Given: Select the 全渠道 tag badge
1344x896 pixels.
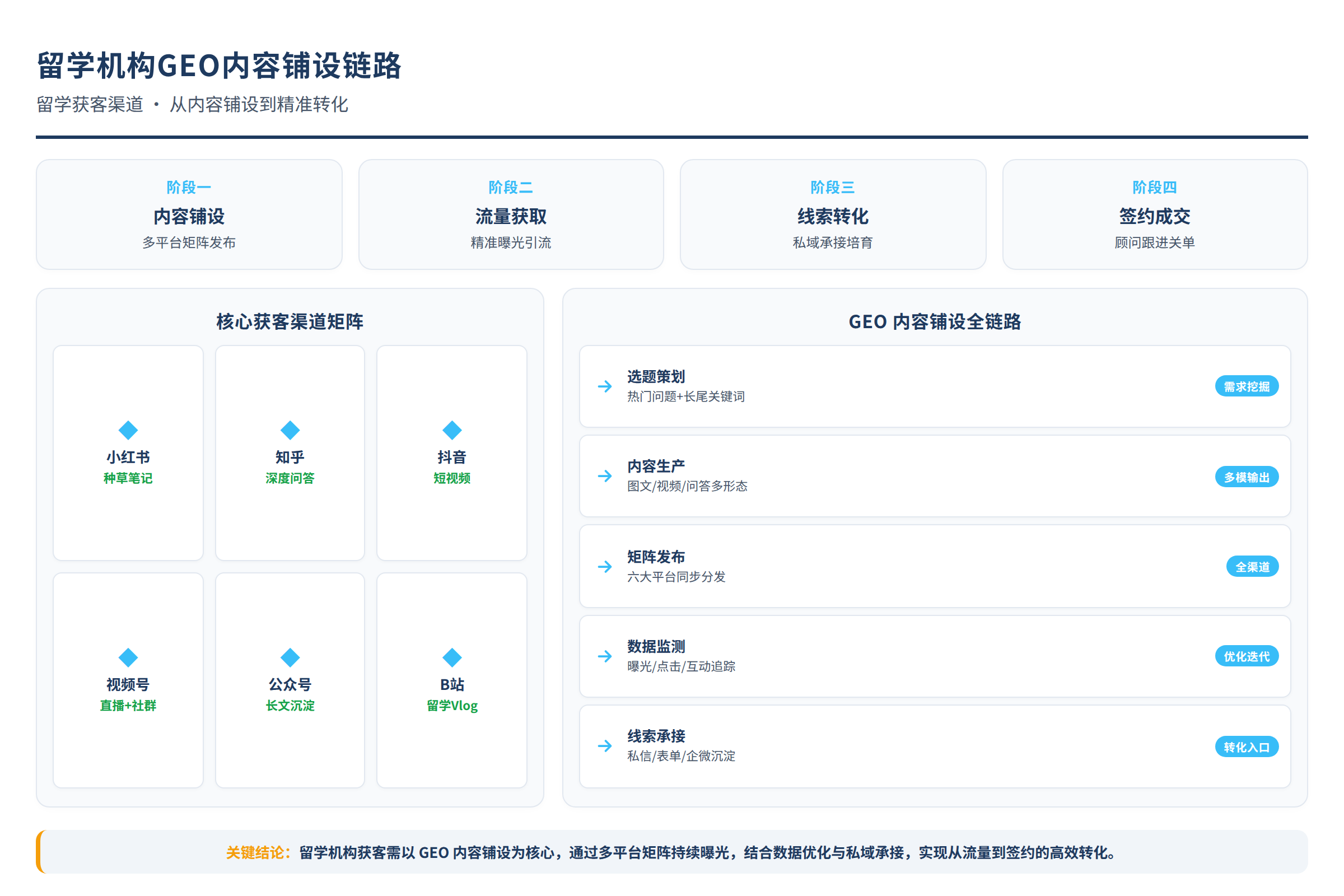Looking at the screenshot, I should point(1252,566).
